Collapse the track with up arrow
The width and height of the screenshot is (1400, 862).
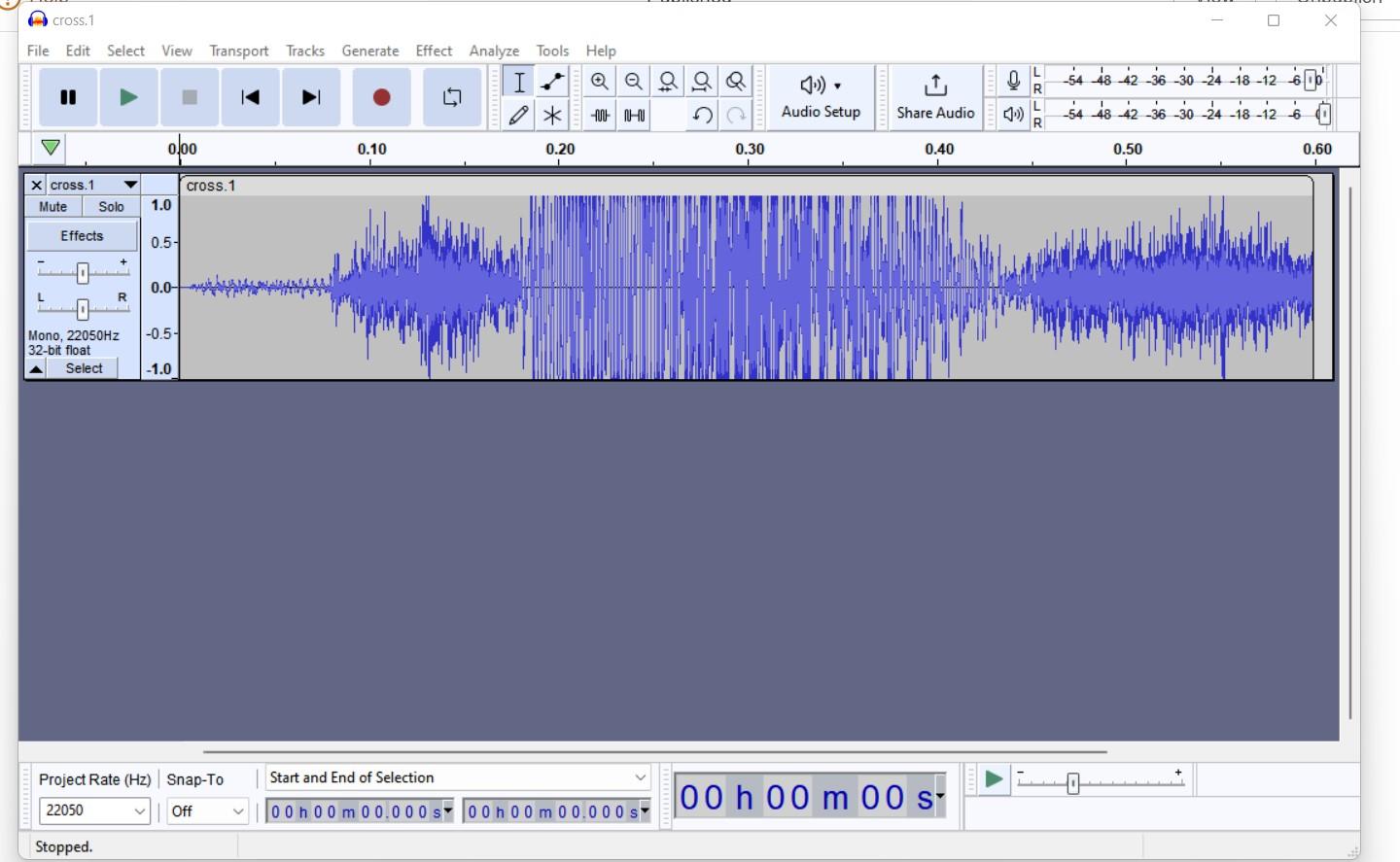coord(36,368)
